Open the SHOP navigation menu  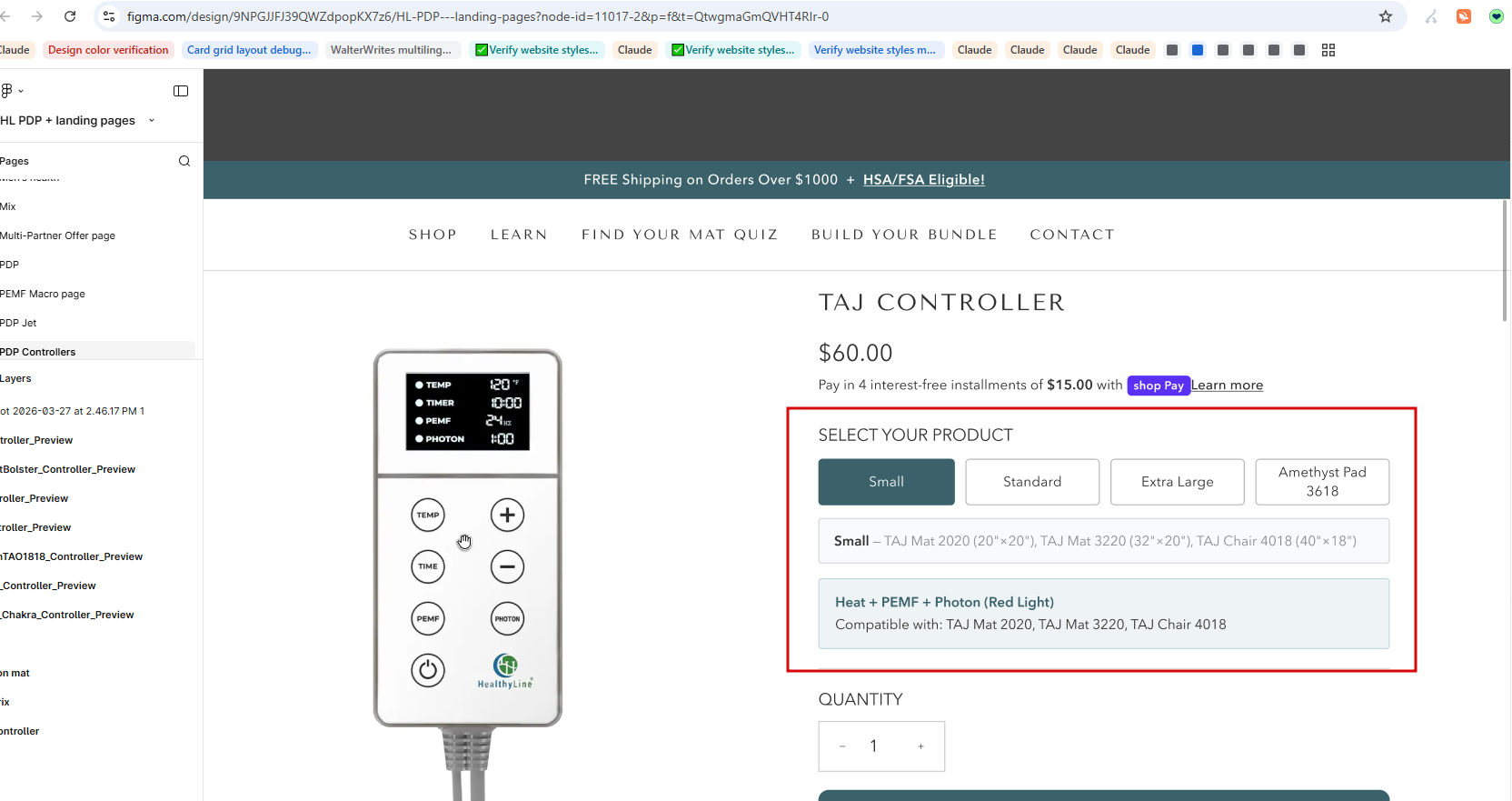click(x=433, y=235)
